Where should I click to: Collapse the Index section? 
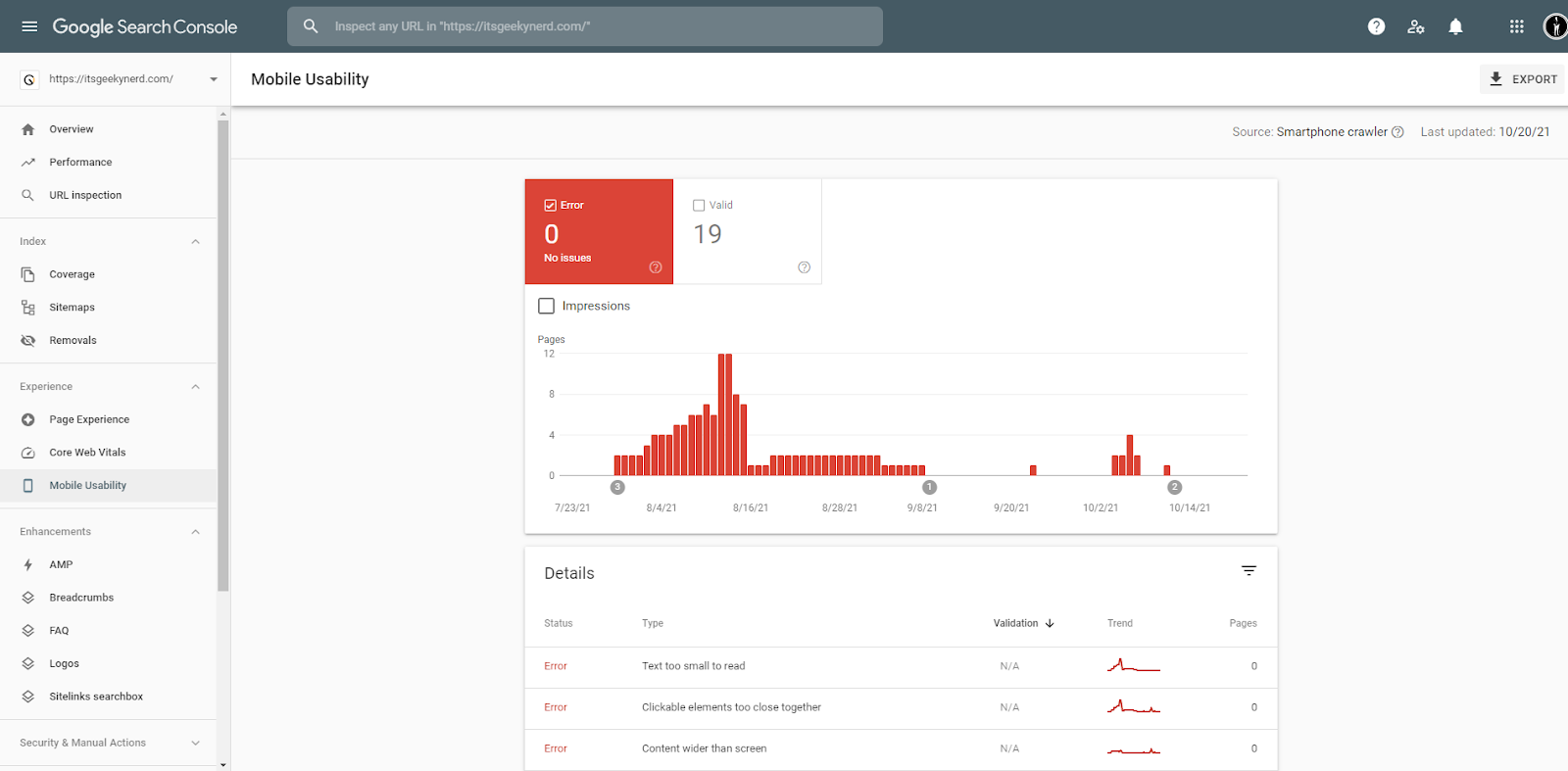click(195, 242)
